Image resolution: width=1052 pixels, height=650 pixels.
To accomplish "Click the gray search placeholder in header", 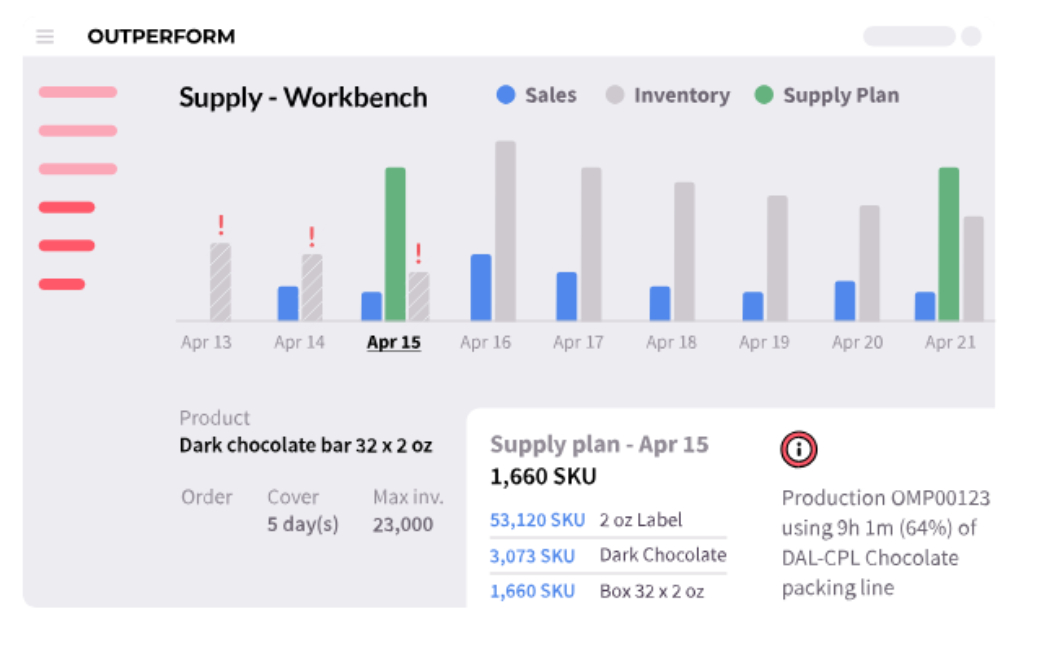I will point(909,36).
